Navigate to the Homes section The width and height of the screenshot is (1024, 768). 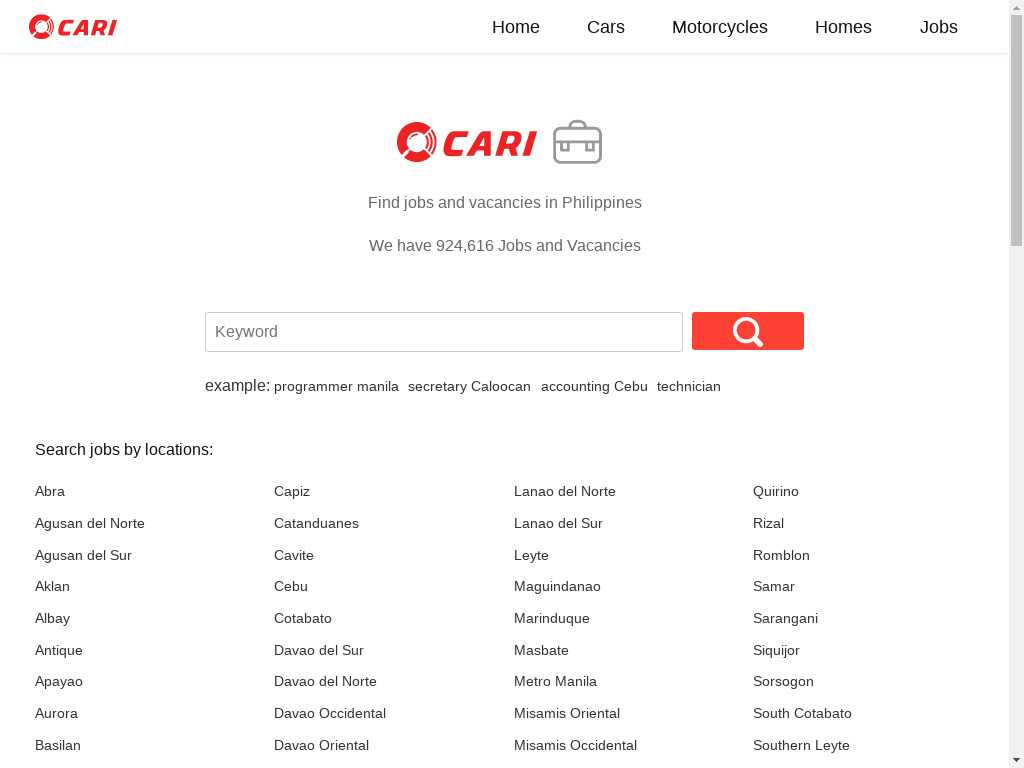[x=842, y=27]
